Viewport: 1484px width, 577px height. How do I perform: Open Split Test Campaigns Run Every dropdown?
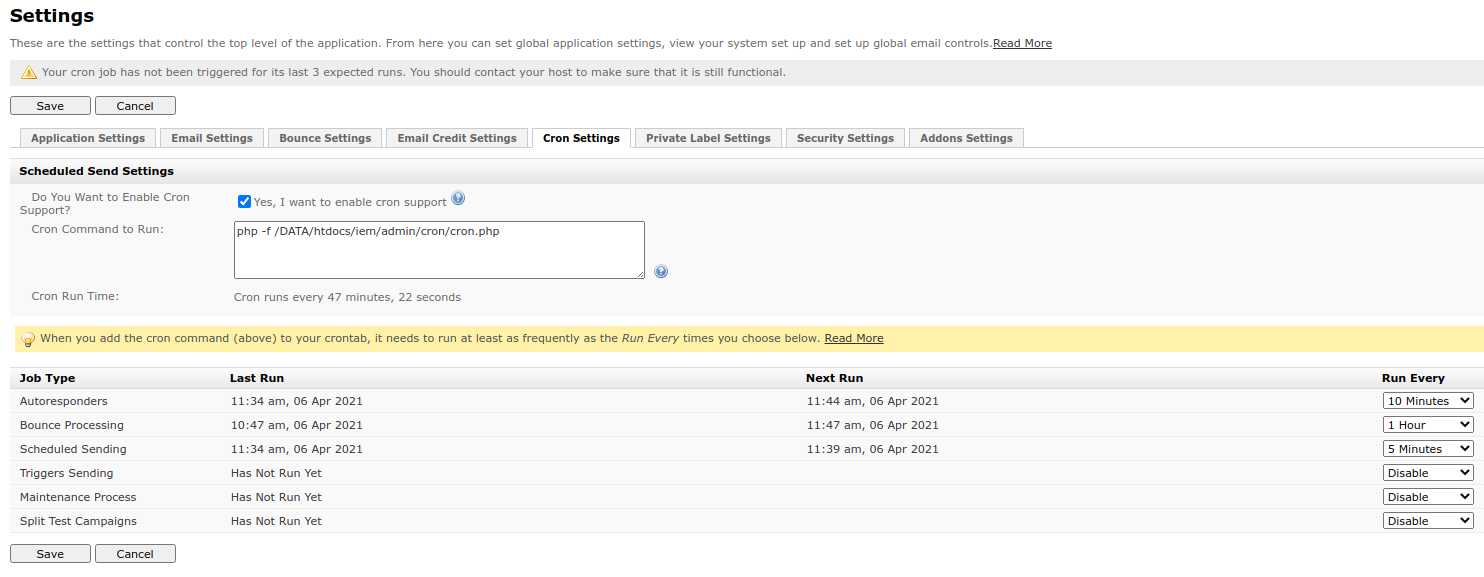coord(1428,521)
